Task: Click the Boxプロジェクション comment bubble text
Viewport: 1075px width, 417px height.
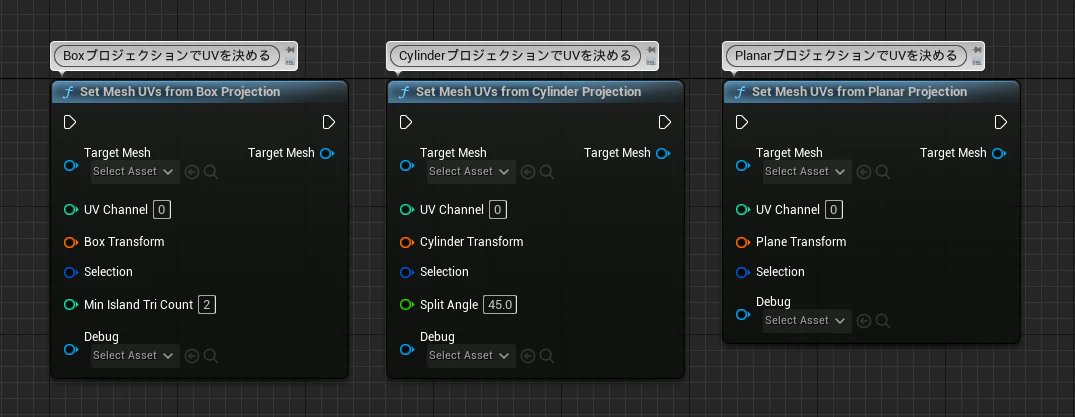Action: (167, 56)
